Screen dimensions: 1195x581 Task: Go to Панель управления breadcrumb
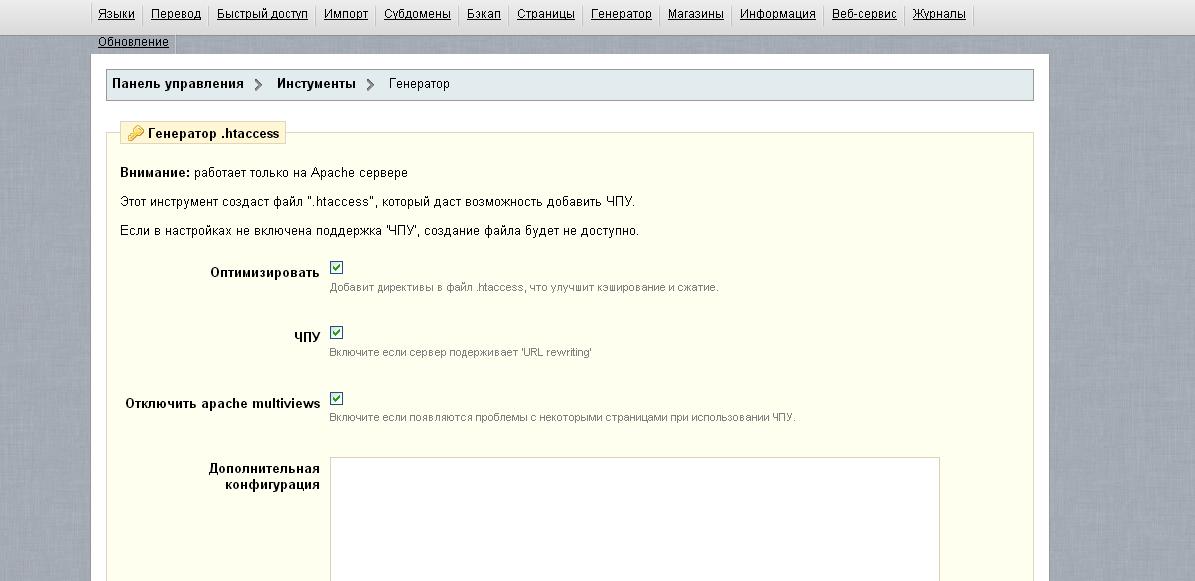[x=178, y=84]
